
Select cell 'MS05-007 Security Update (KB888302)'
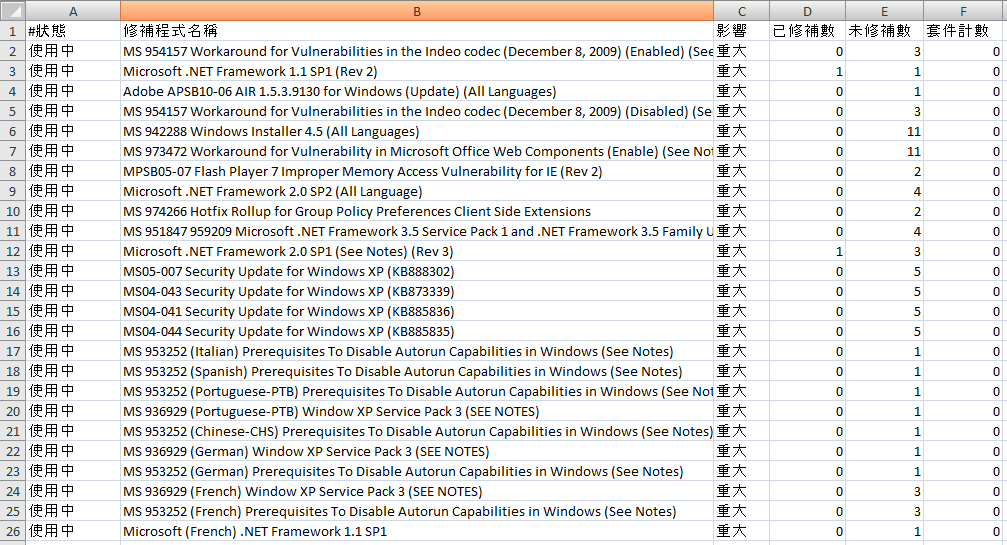click(417, 271)
